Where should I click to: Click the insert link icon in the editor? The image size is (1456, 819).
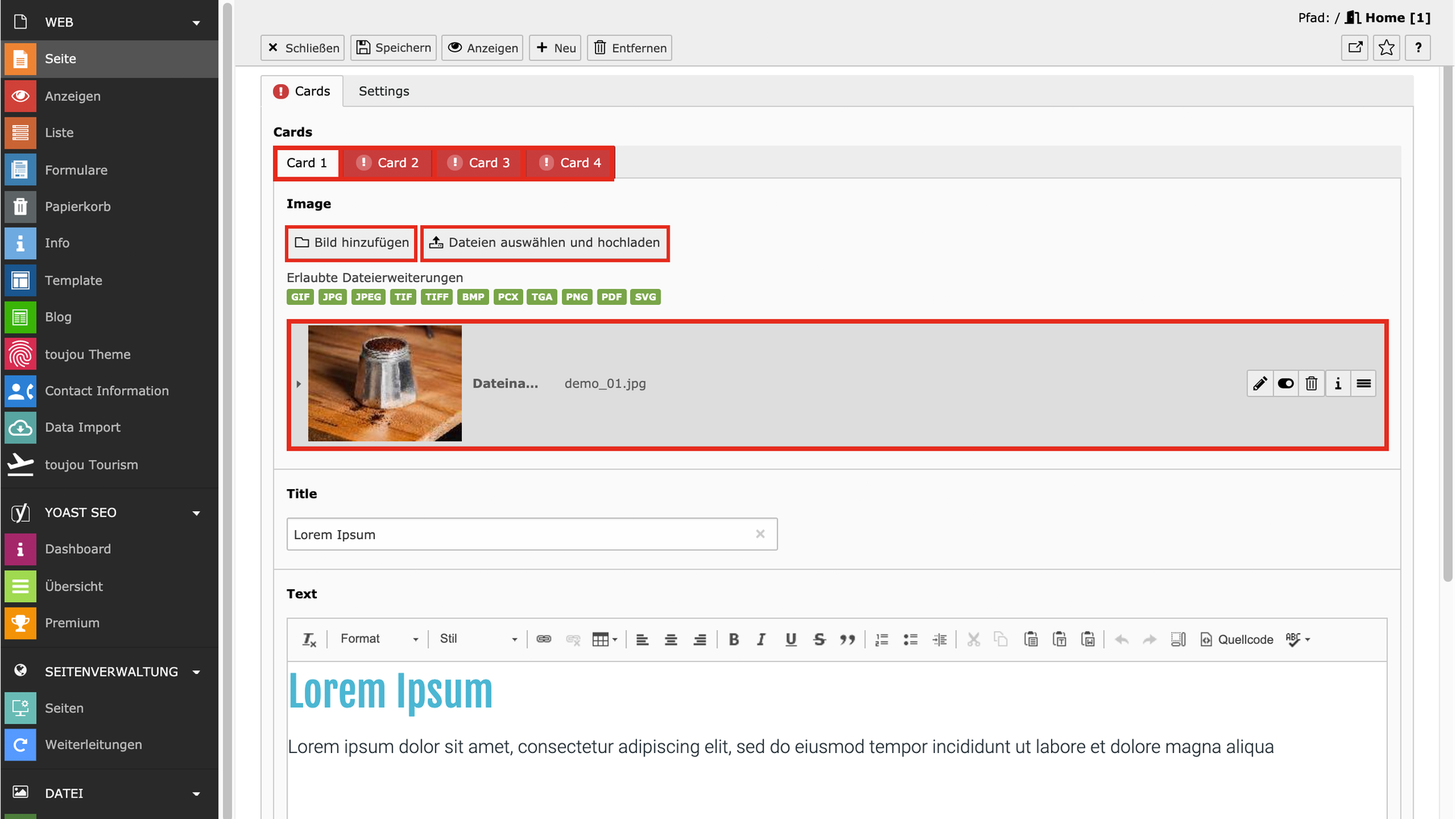coord(544,639)
